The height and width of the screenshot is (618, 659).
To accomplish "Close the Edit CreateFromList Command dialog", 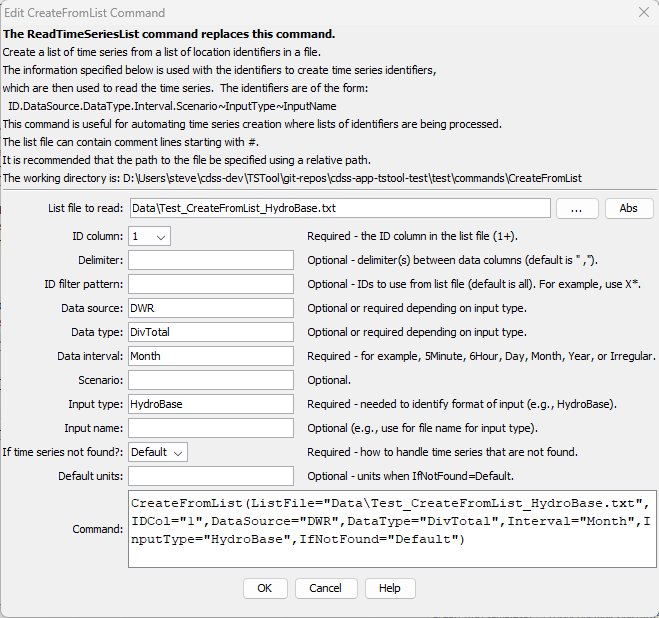I will 643,12.
